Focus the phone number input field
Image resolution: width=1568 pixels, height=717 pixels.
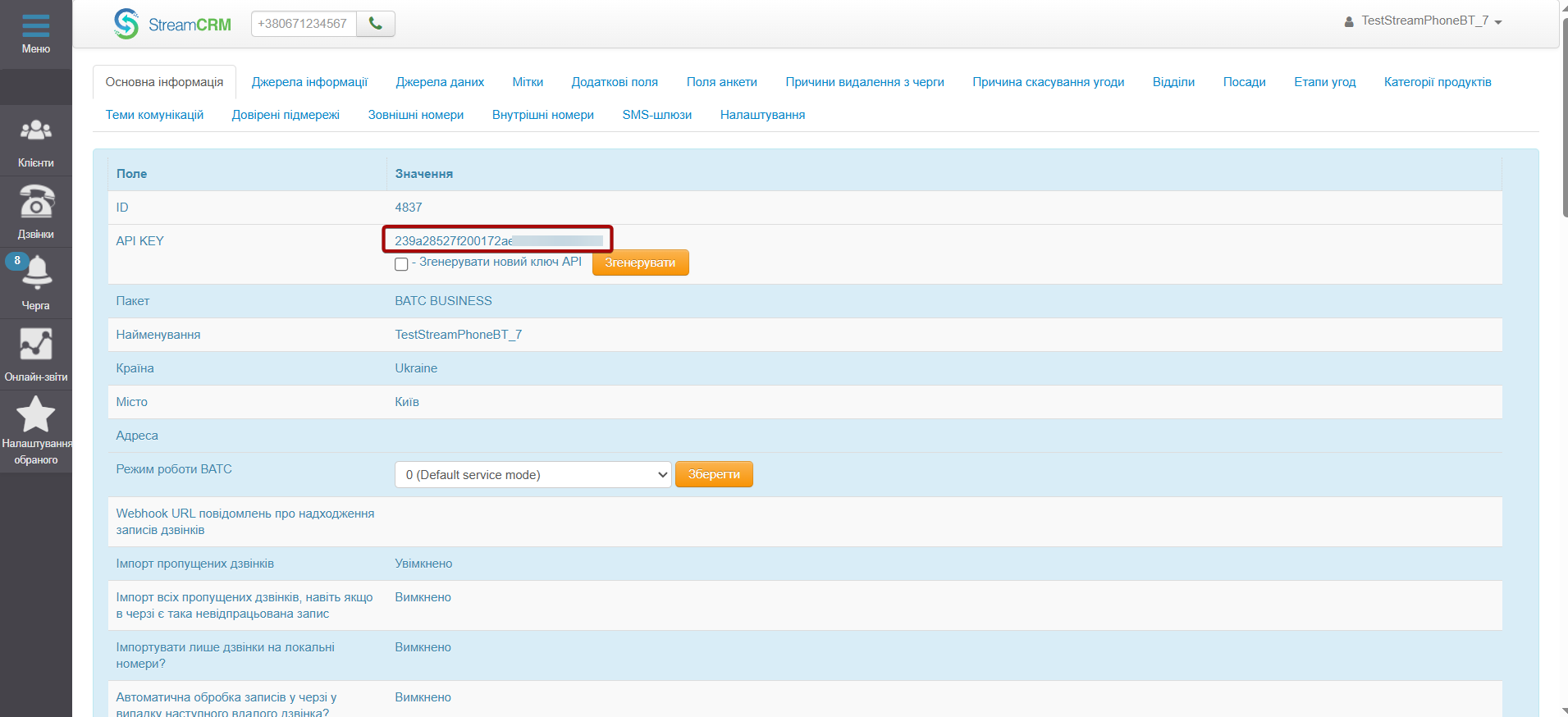304,24
